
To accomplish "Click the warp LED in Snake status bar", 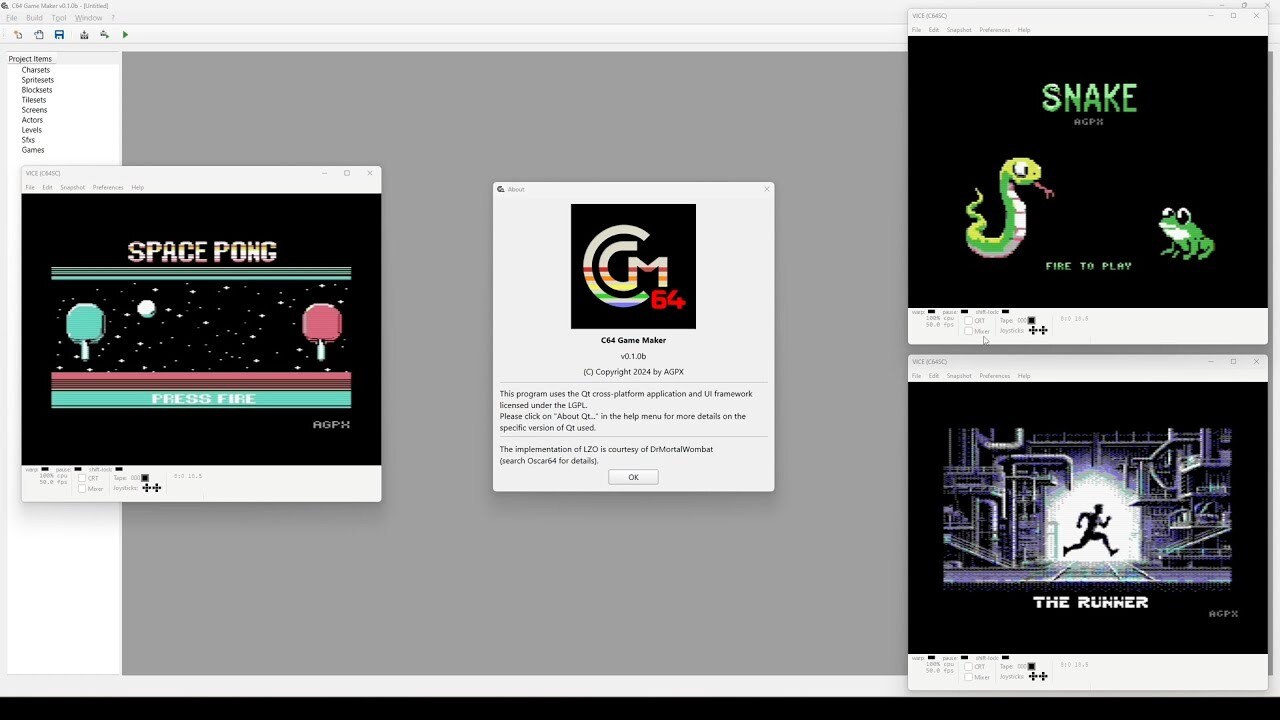I will [932, 311].
